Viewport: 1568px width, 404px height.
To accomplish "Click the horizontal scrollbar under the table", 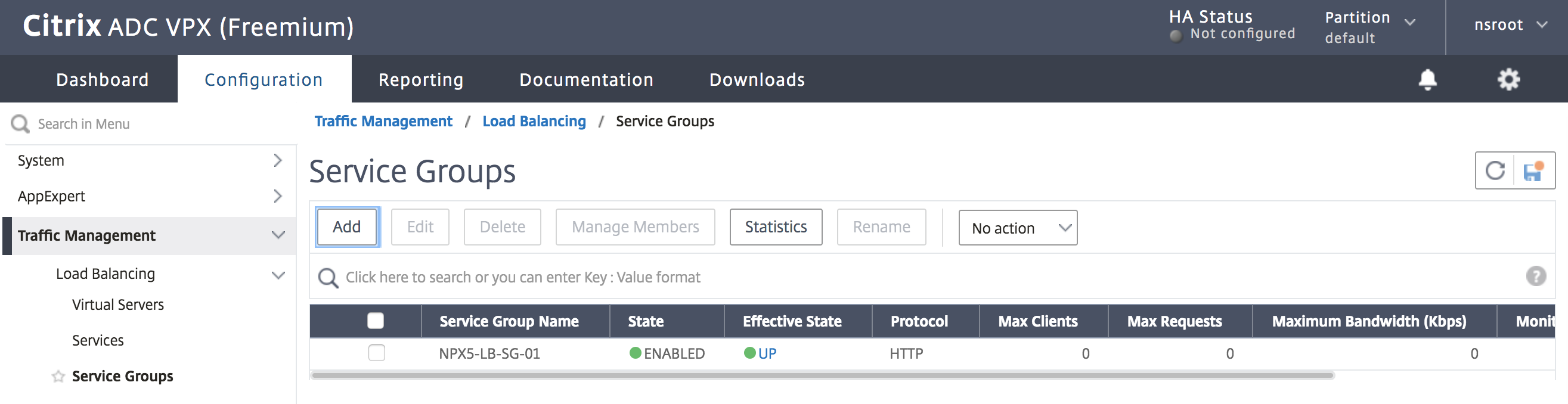I will point(822,375).
